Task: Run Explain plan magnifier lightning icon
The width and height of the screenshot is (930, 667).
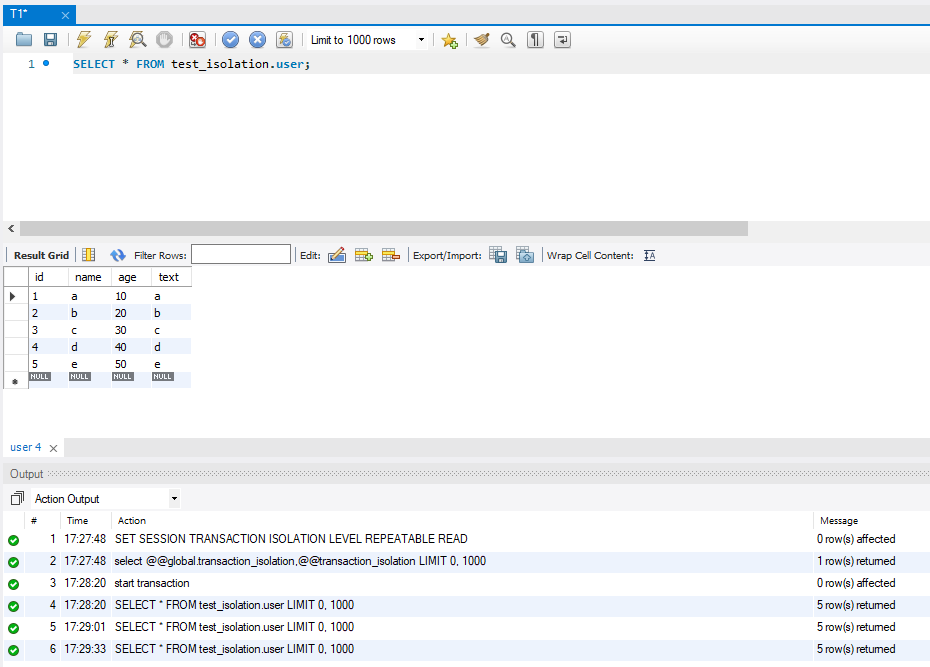Action: click(x=138, y=40)
